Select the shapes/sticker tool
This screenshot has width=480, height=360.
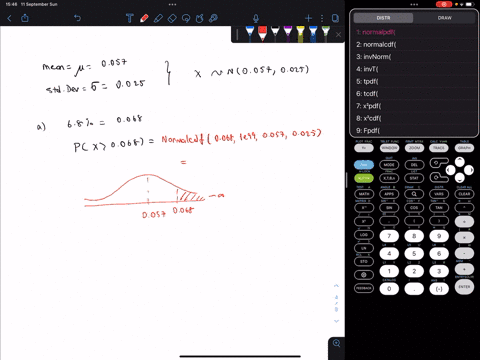pos(200,18)
